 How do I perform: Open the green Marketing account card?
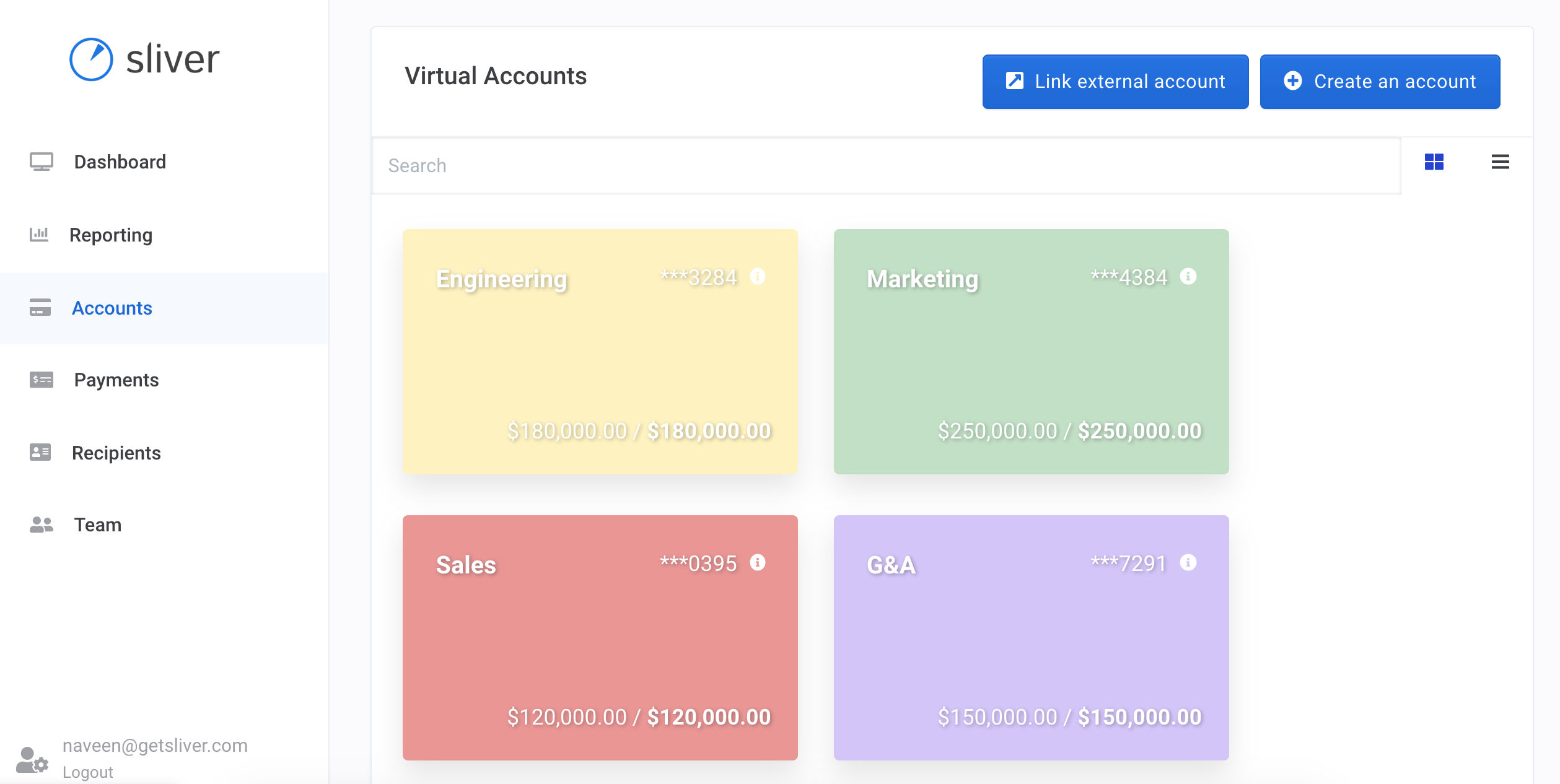[x=1031, y=352]
